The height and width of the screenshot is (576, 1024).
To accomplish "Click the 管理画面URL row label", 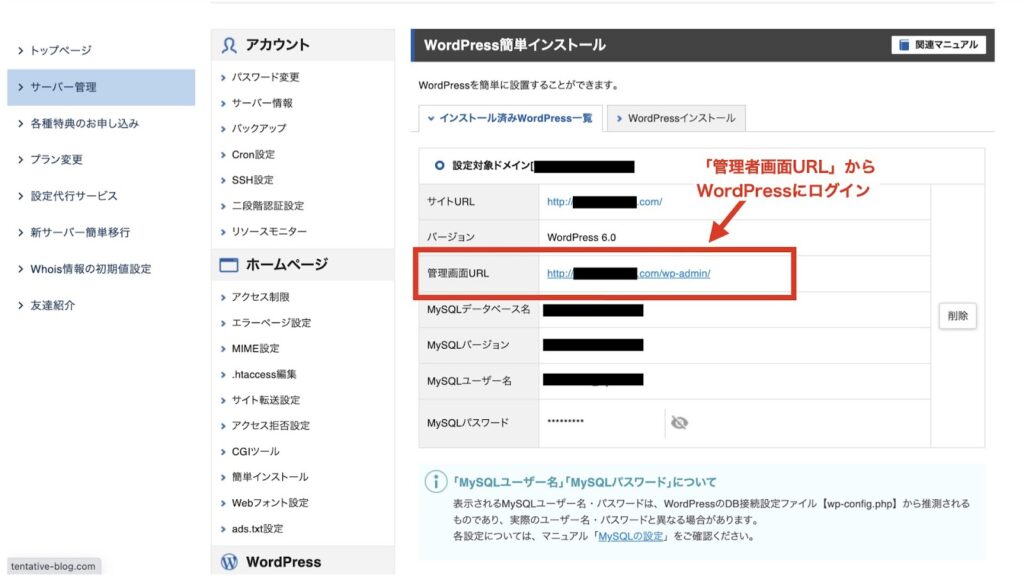I will coord(458,274).
